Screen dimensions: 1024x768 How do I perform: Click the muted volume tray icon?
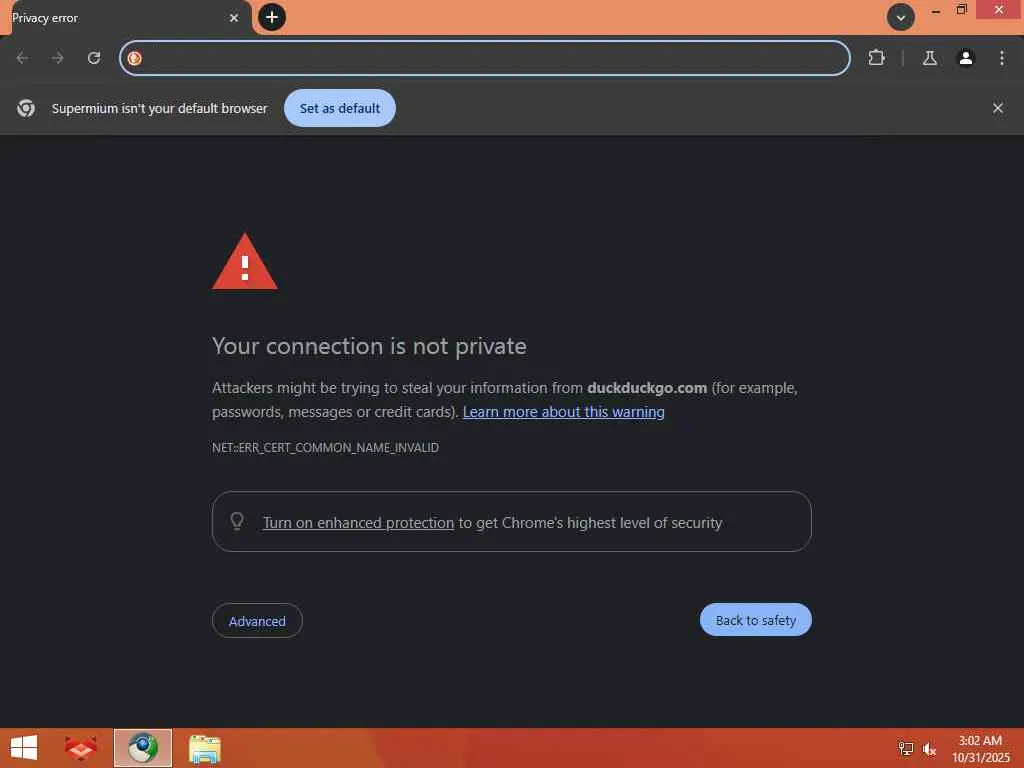point(929,749)
